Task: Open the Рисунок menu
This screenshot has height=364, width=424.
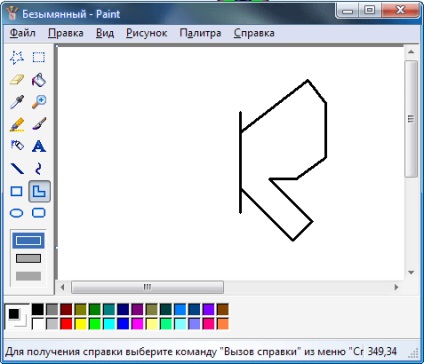Action: 147,33
